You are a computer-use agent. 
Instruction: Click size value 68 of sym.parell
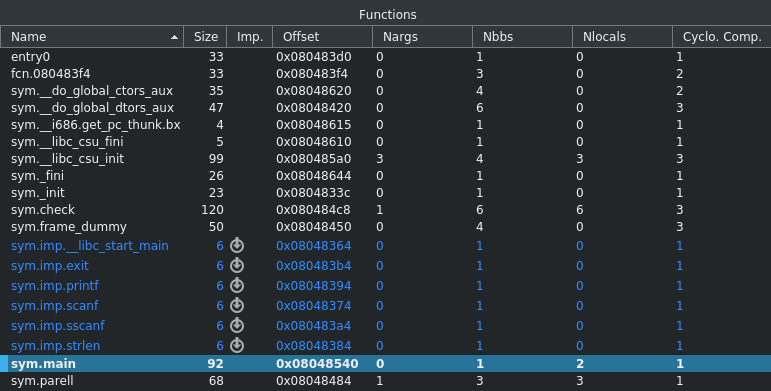[216, 381]
